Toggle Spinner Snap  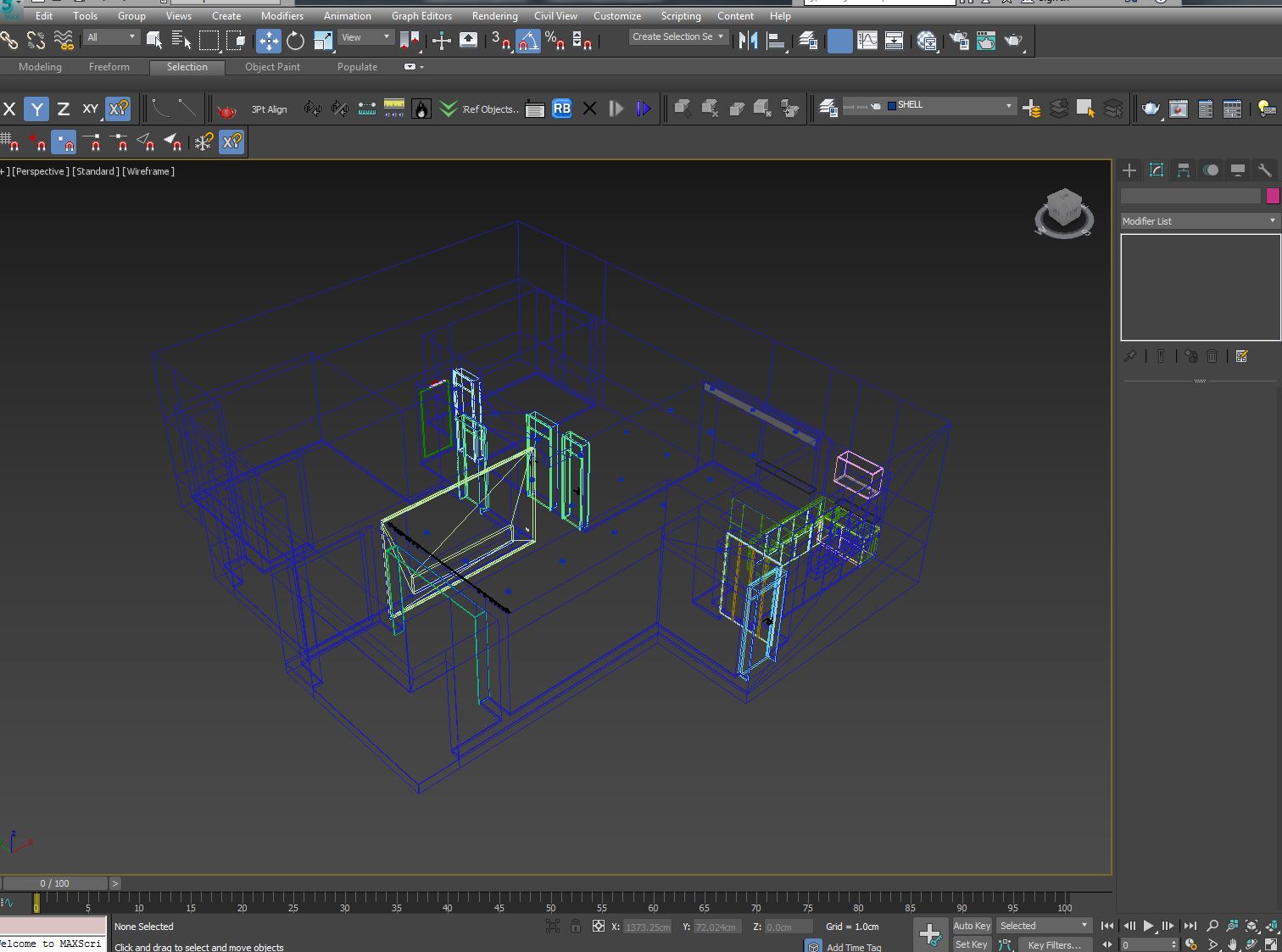[582, 40]
